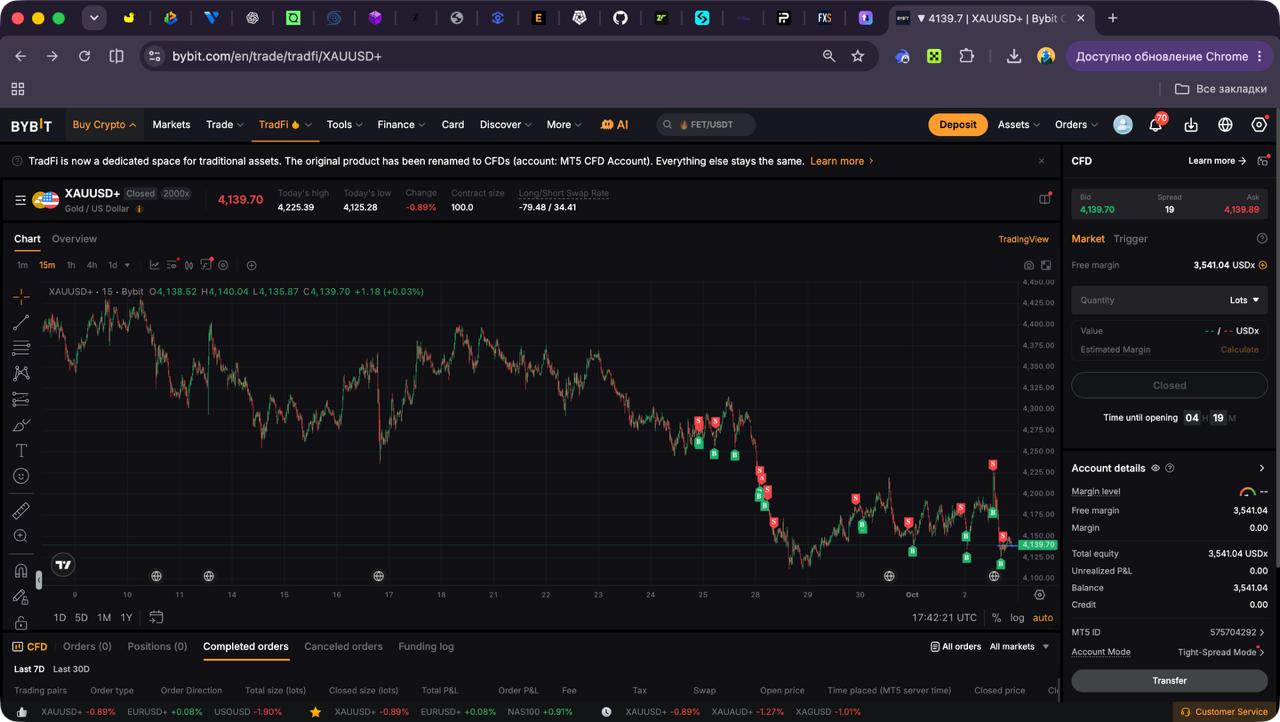The image size is (1280, 722).
Task: Take a chart snapshot with camera icon
Action: tap(1029, 265)
